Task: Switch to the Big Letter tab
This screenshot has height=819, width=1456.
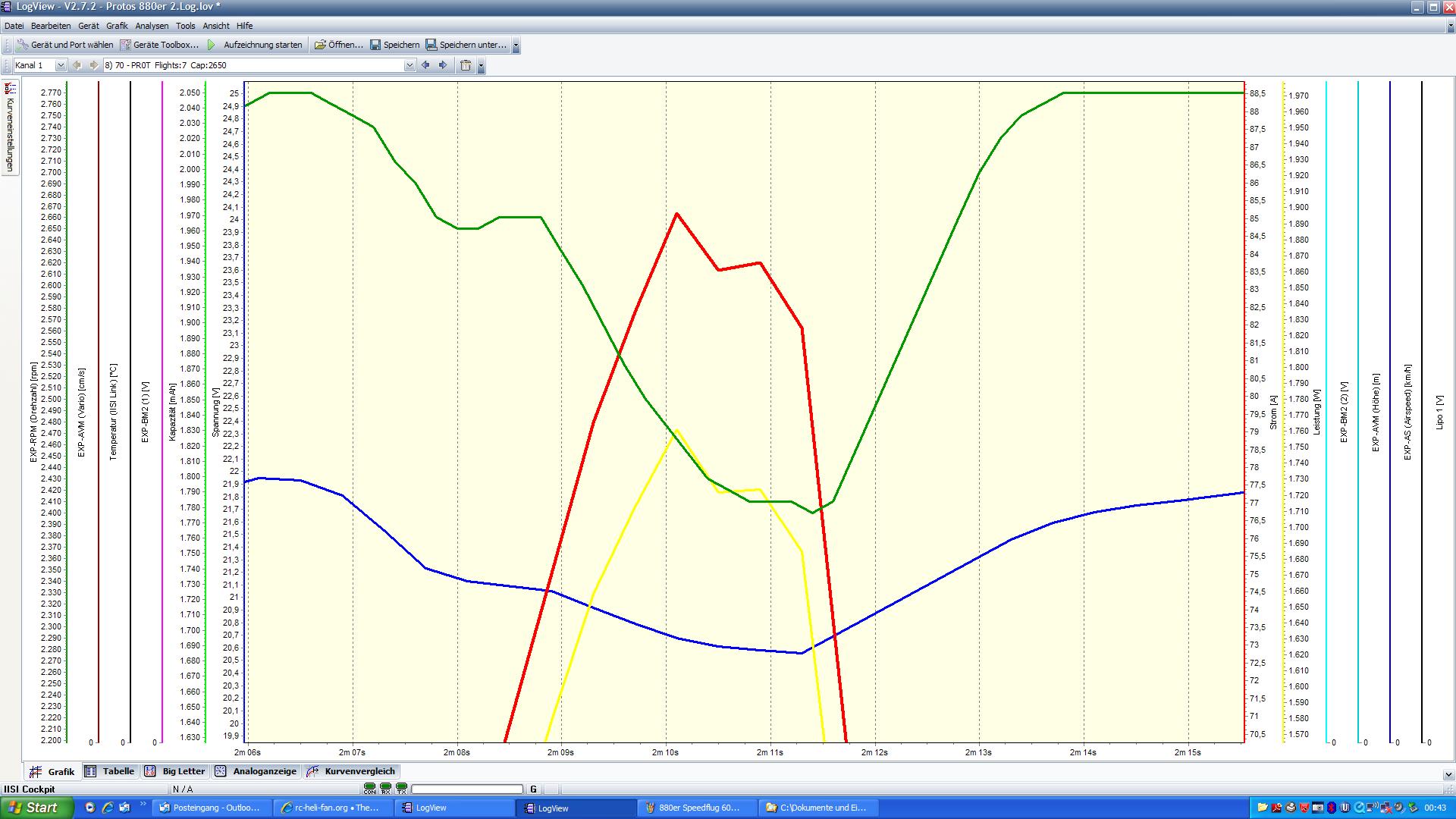Action: coord(175,771)
